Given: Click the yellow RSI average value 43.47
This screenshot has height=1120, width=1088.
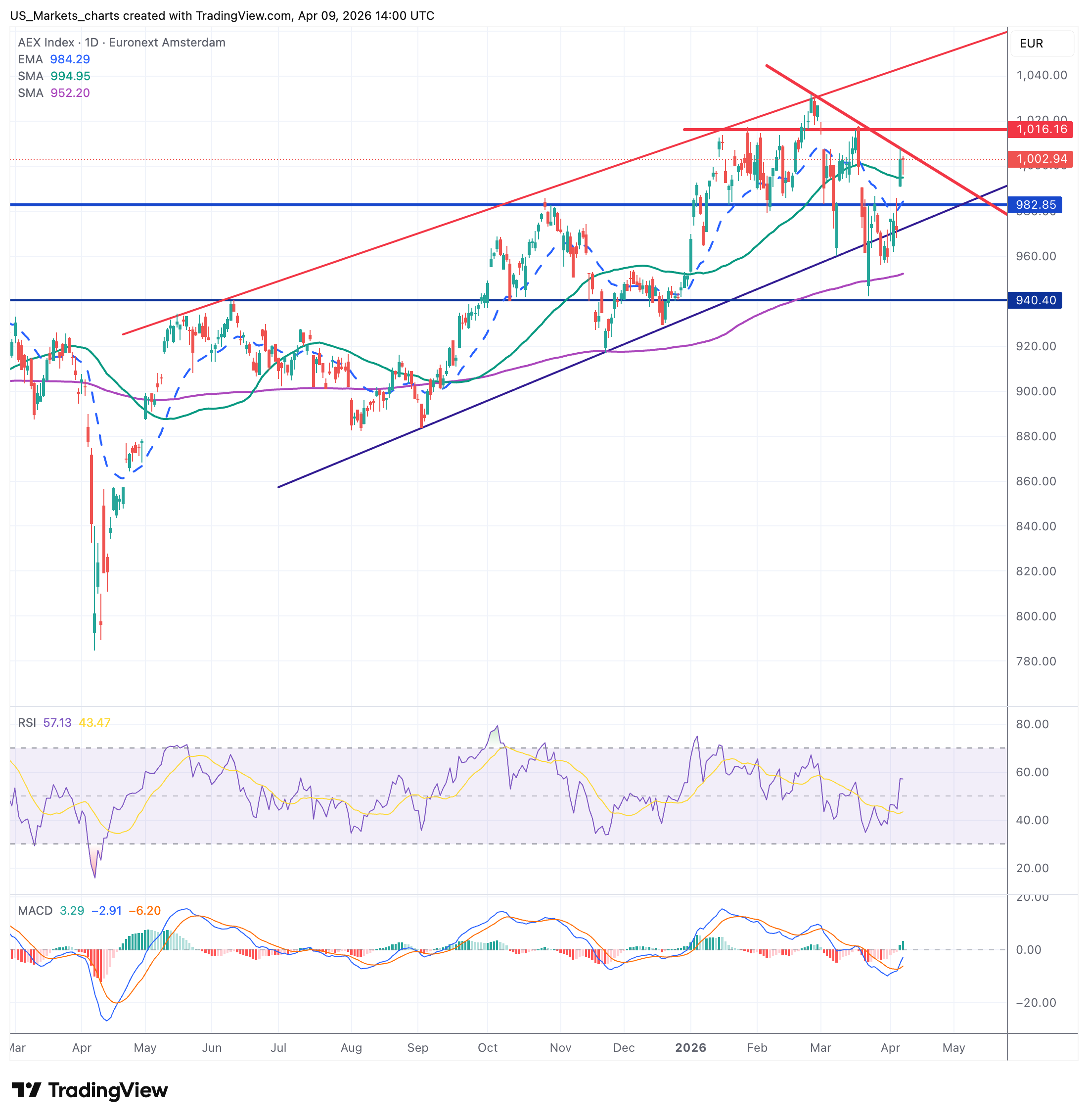Looking at the screenshot, I should [94, 723].
